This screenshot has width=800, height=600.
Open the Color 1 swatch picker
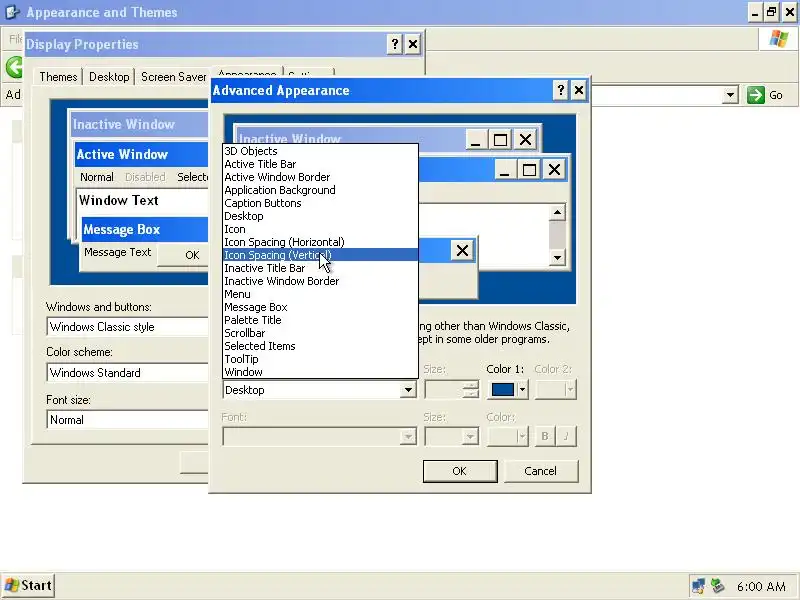coord(503,390)
